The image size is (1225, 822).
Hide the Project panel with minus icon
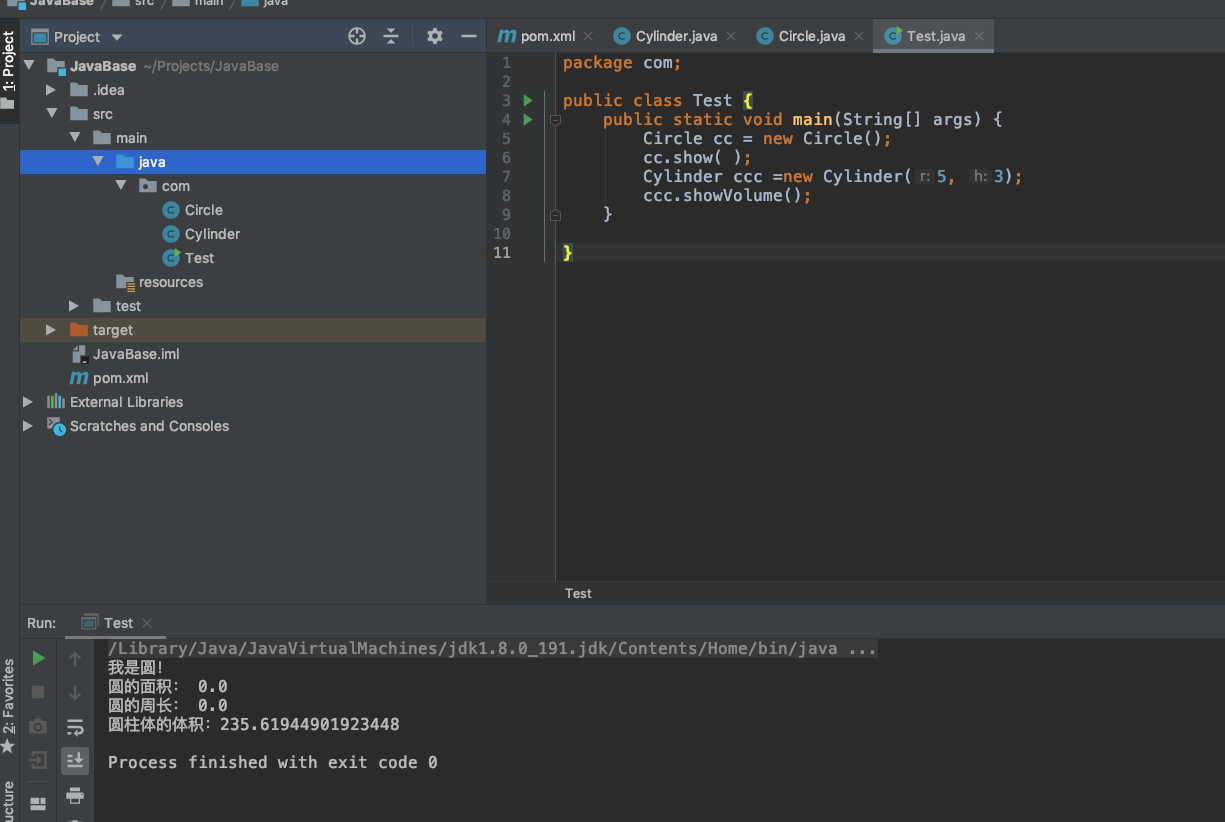click(x=468, y=37)
